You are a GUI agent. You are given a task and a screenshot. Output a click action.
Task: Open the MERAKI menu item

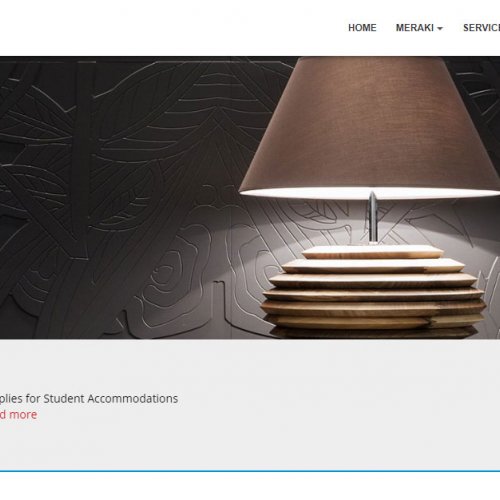414,28
